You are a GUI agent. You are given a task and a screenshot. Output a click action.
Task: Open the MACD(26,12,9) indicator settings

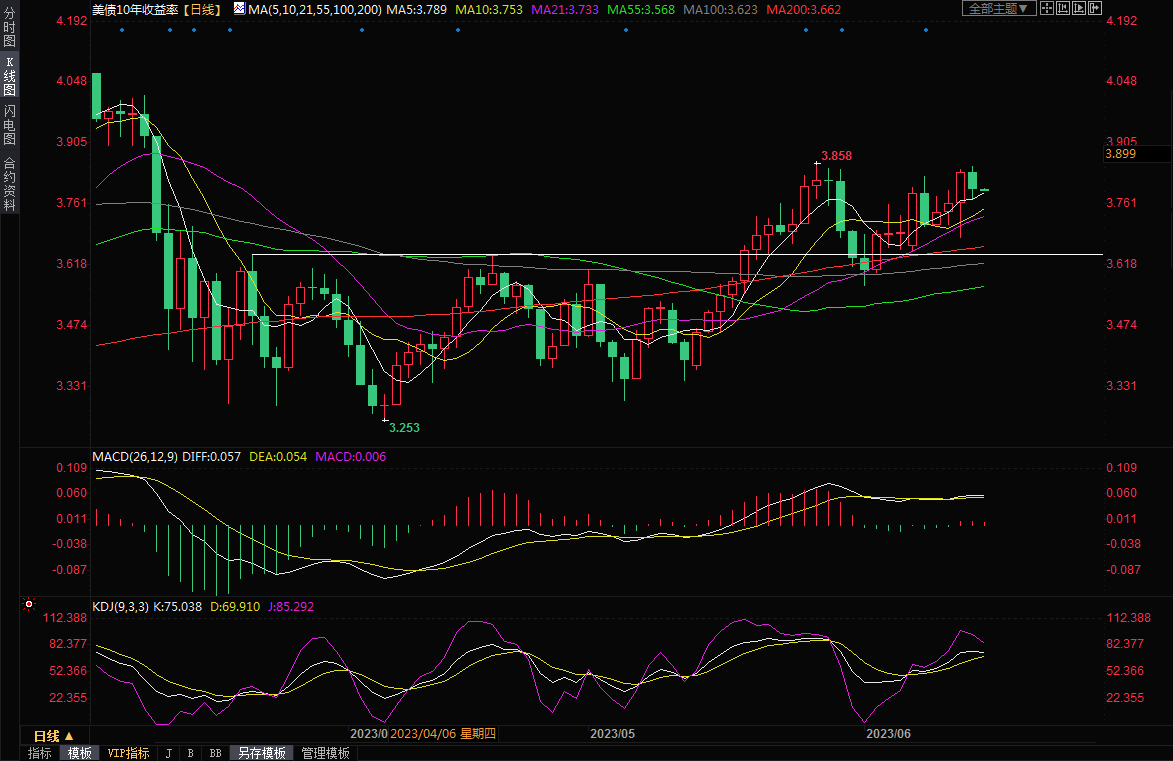pos(135,456)
